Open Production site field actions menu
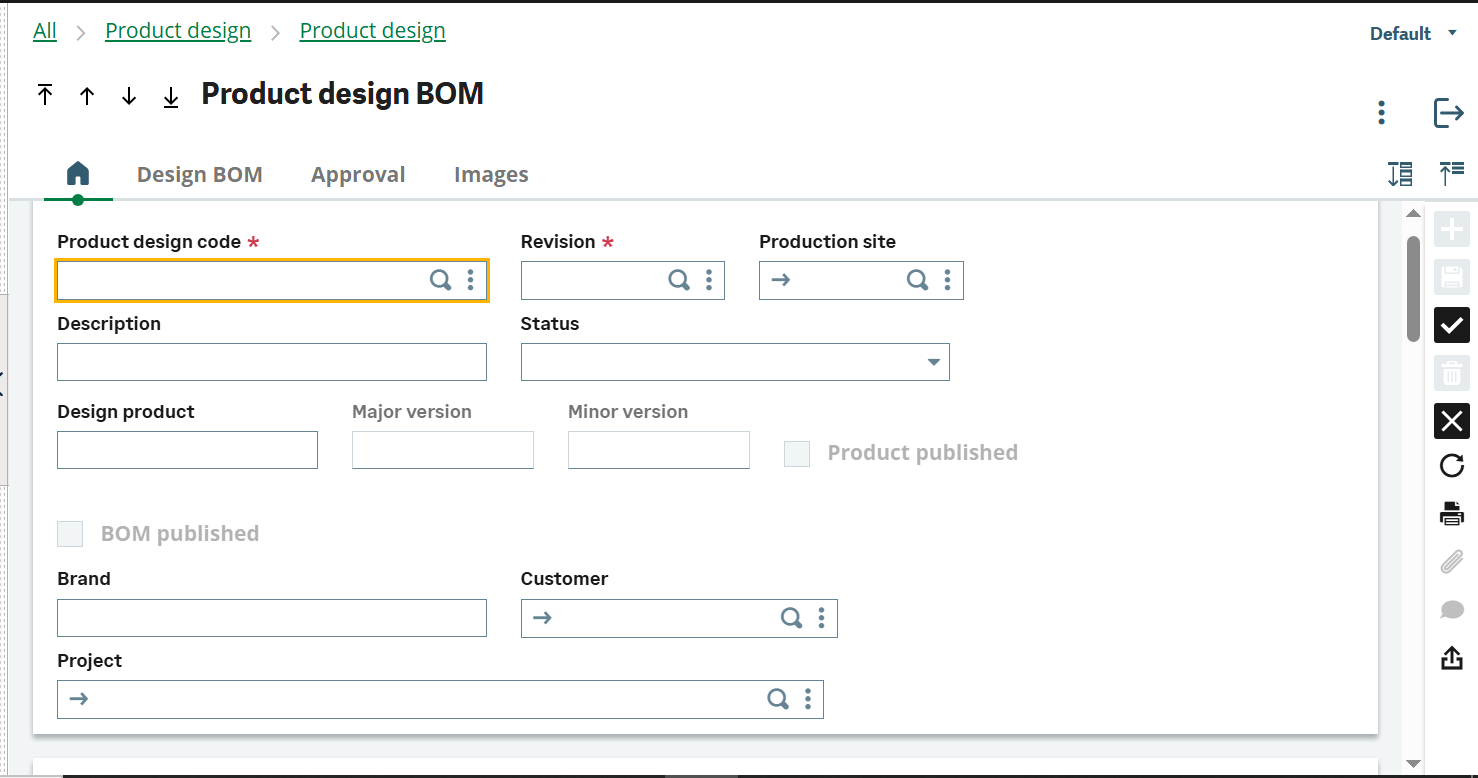 [948, 280]
